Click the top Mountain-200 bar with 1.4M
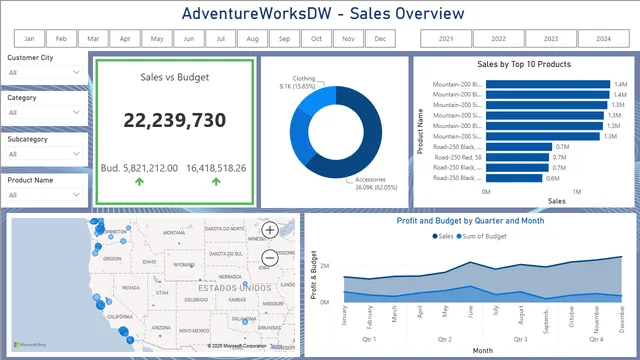 [x=548, y=84]
